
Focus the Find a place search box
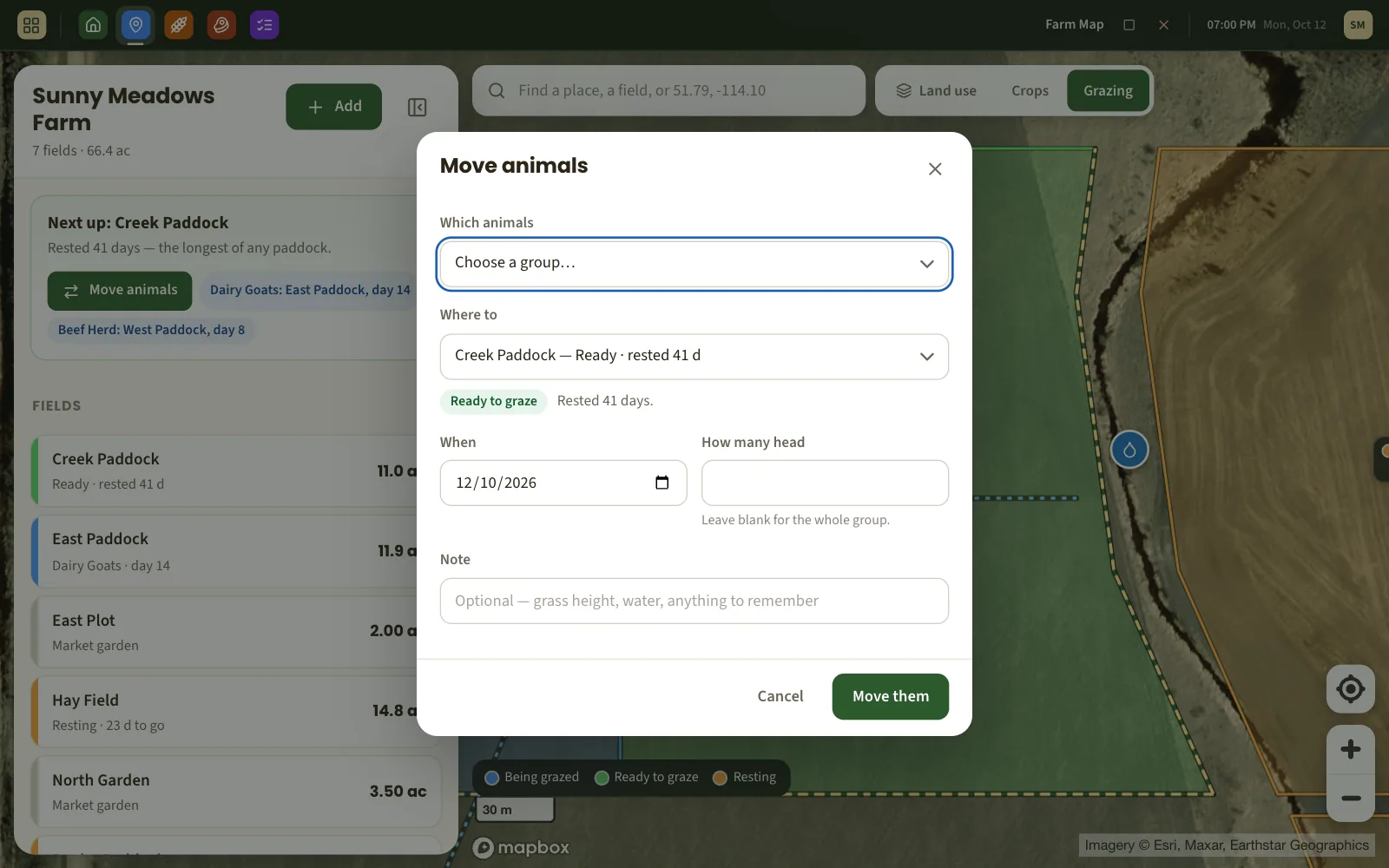pyautogui.click(x=668, y=90)
